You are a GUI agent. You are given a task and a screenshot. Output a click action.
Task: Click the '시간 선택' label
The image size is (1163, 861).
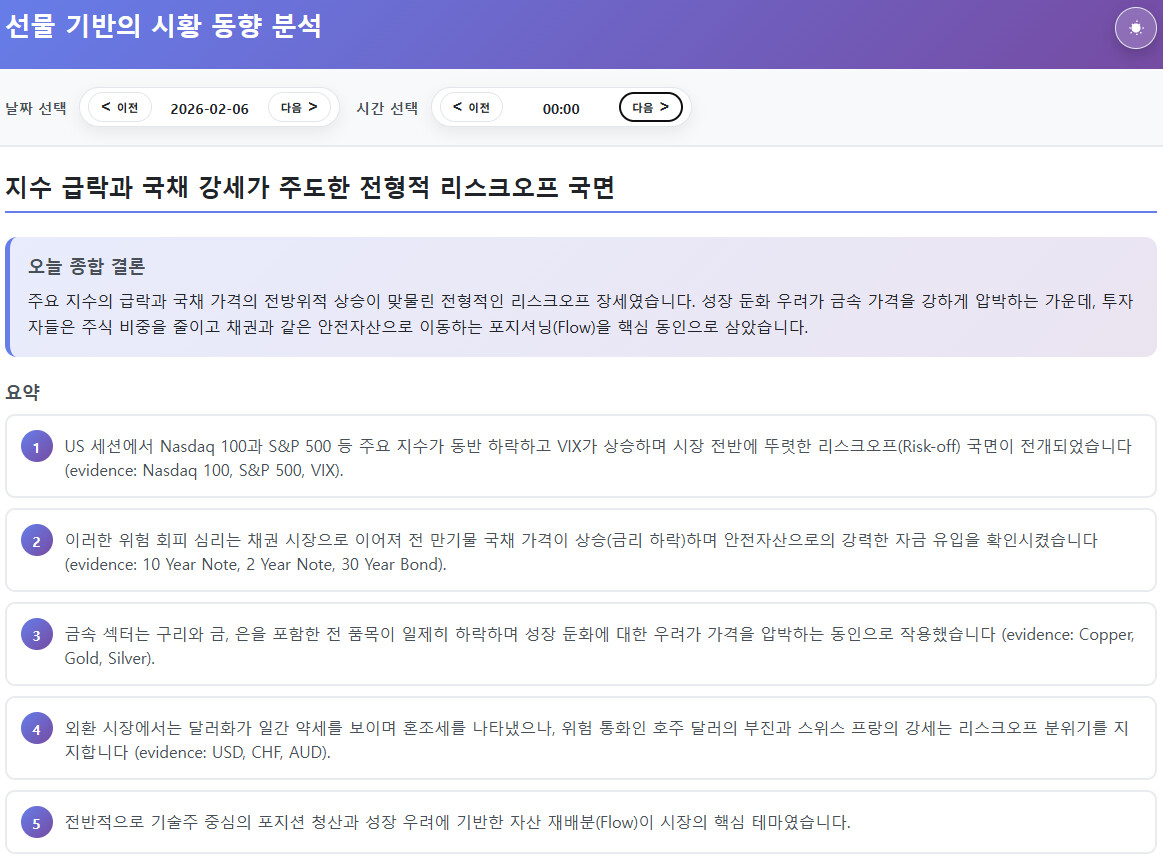click(387, 108)
